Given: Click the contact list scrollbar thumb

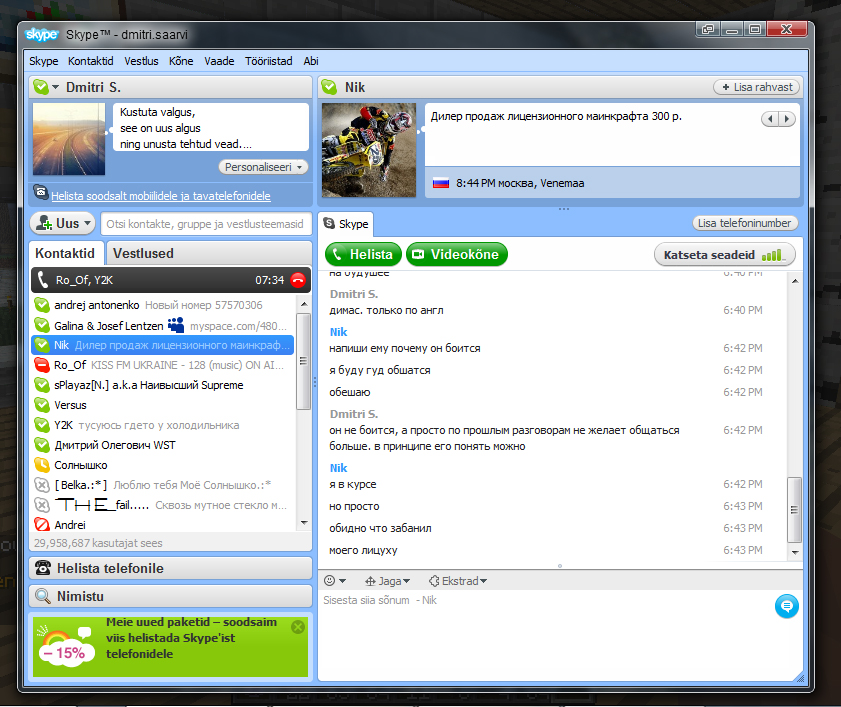Looking at the screenshot, I should pyautogui.click(x=304, y=360).
